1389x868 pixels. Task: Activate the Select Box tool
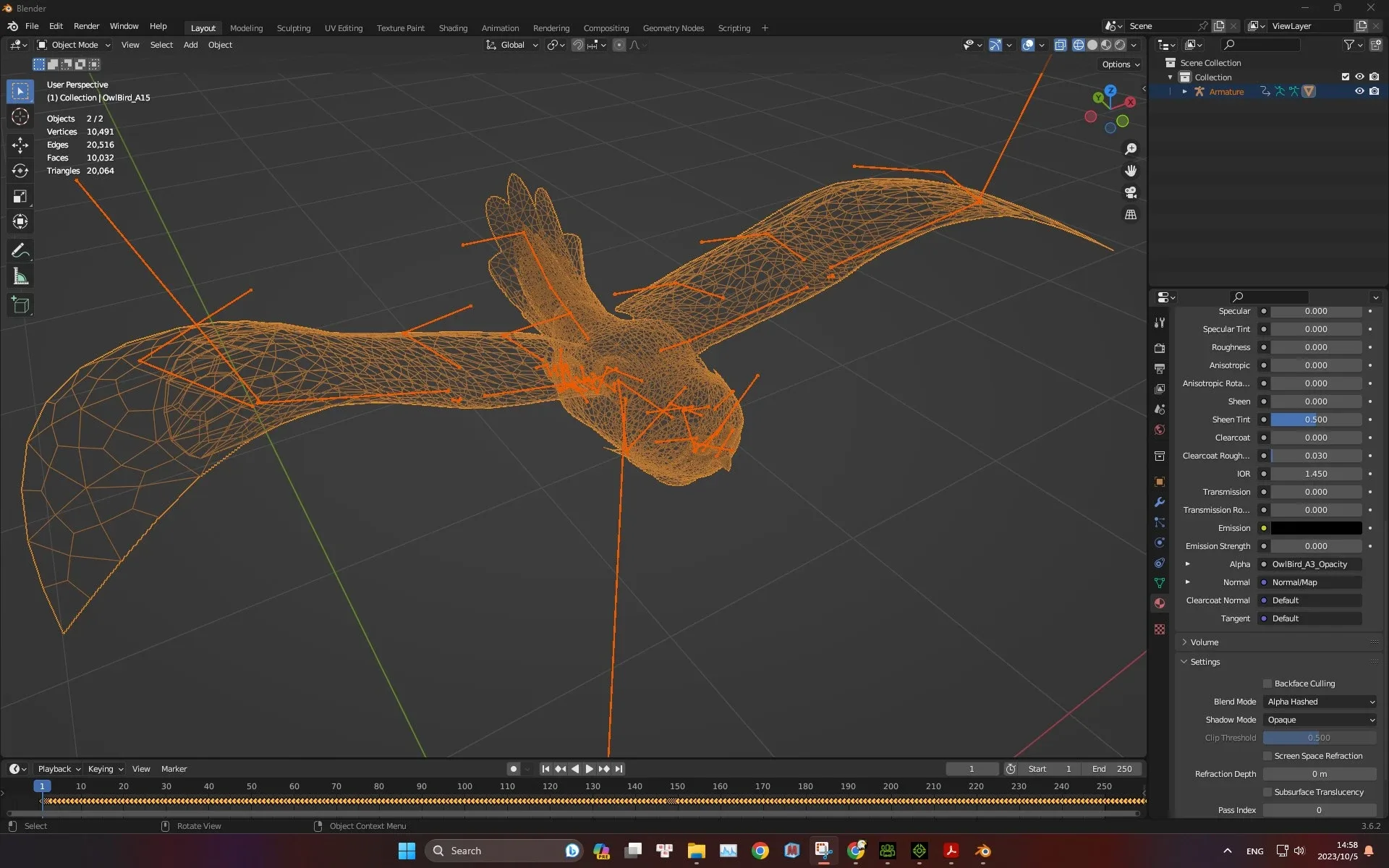[20, 91]
